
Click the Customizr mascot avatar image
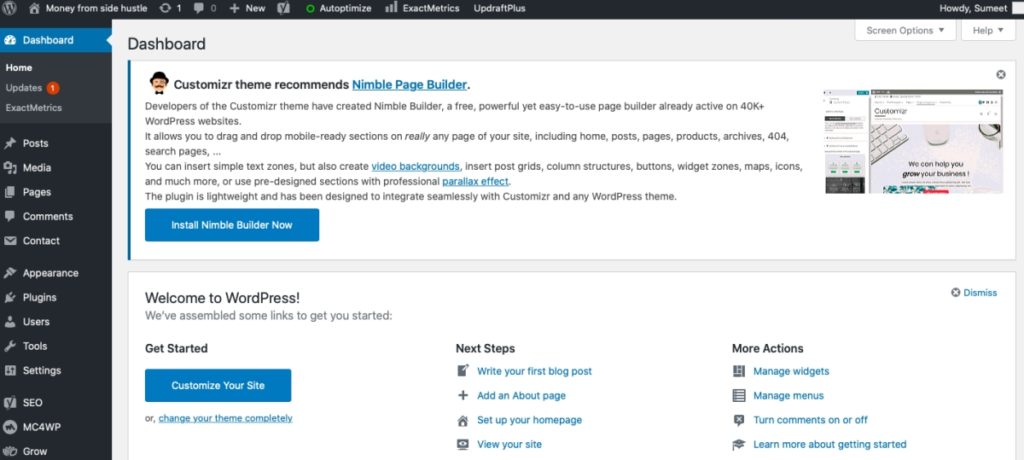(159, 83)
